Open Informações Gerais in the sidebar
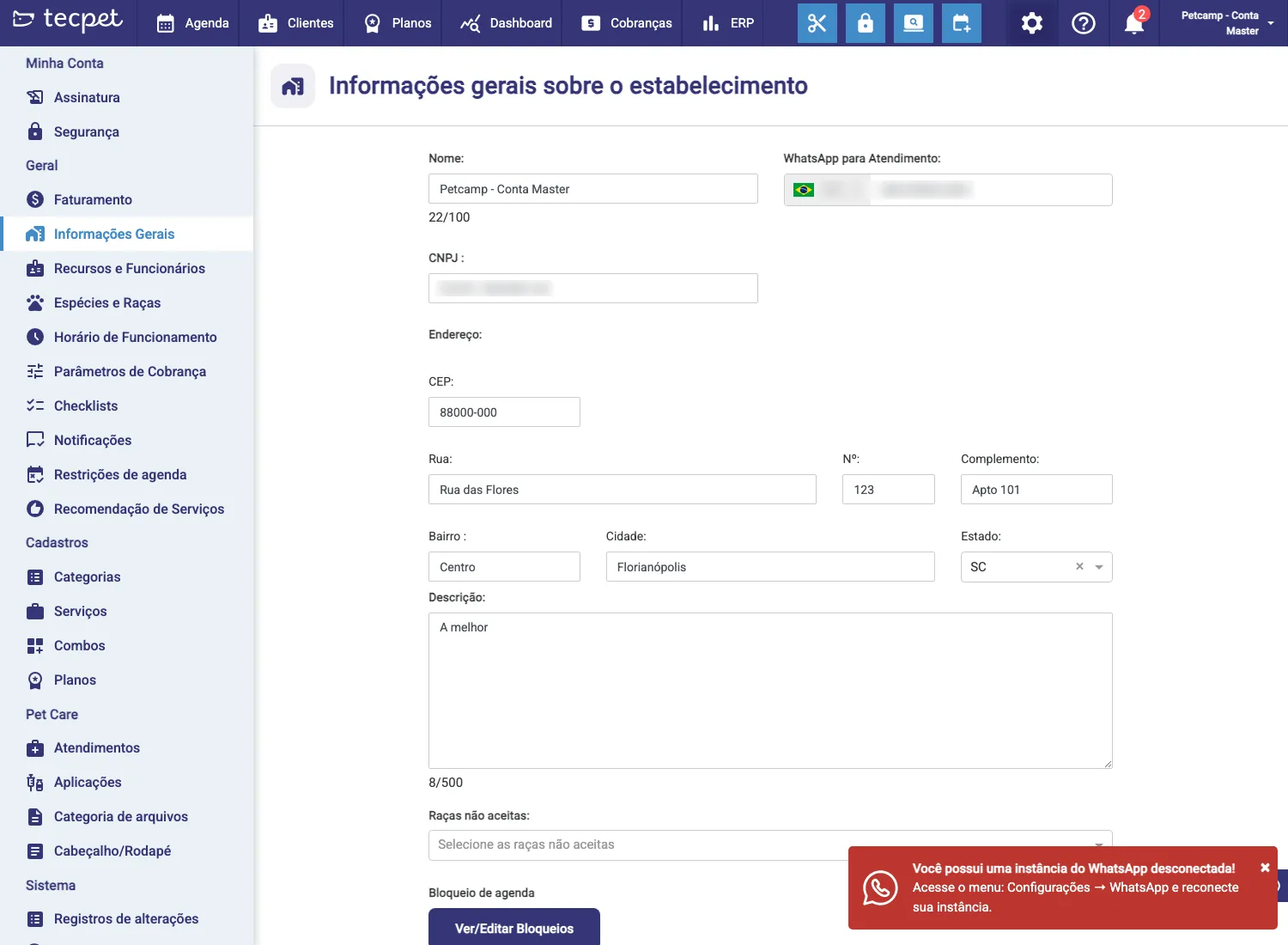The width and height of the screenshot is (1288, 945). (x=127, y=234)
